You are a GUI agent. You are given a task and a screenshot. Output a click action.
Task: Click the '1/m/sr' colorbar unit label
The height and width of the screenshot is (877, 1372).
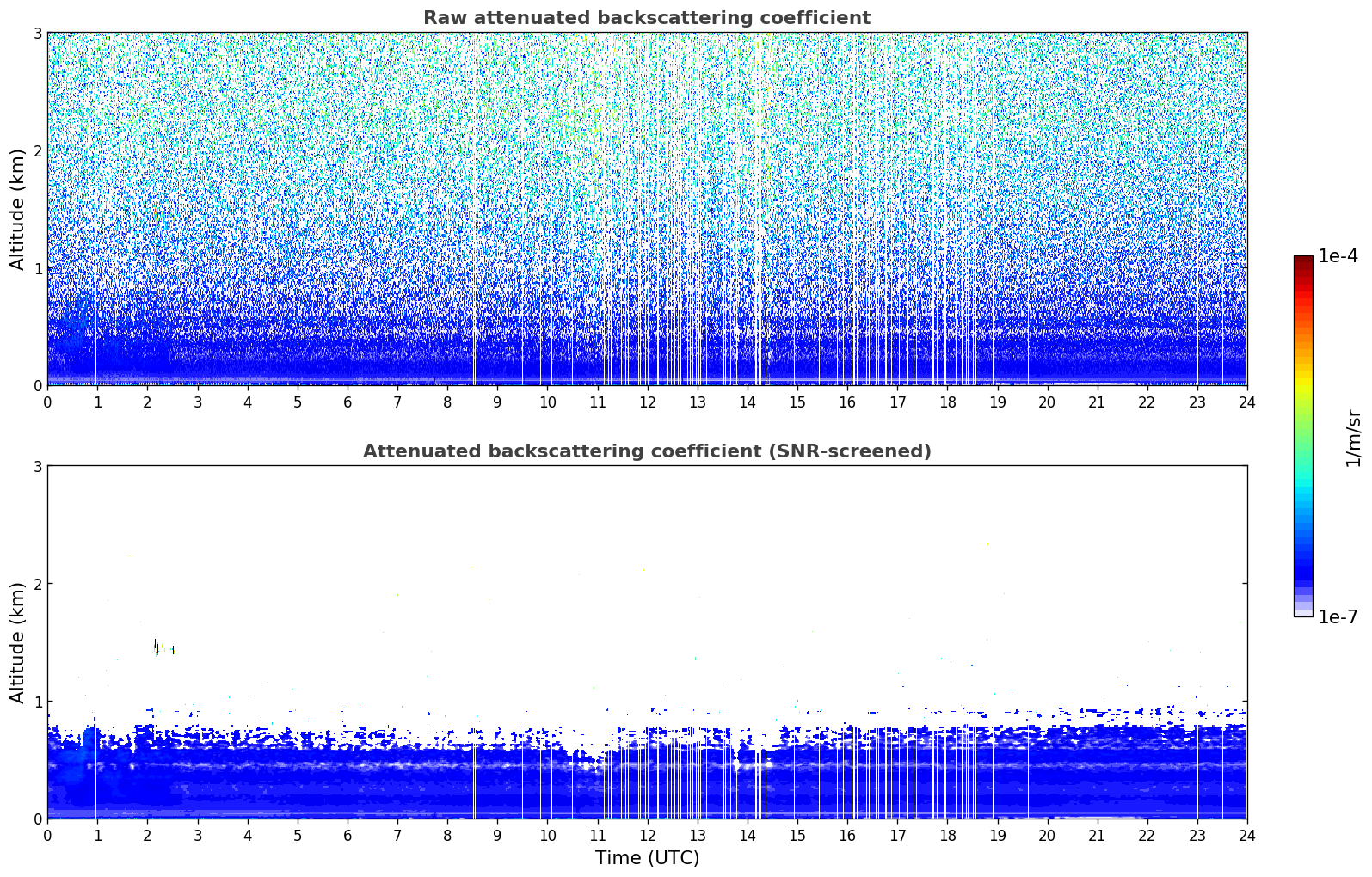coord(1353,438)
